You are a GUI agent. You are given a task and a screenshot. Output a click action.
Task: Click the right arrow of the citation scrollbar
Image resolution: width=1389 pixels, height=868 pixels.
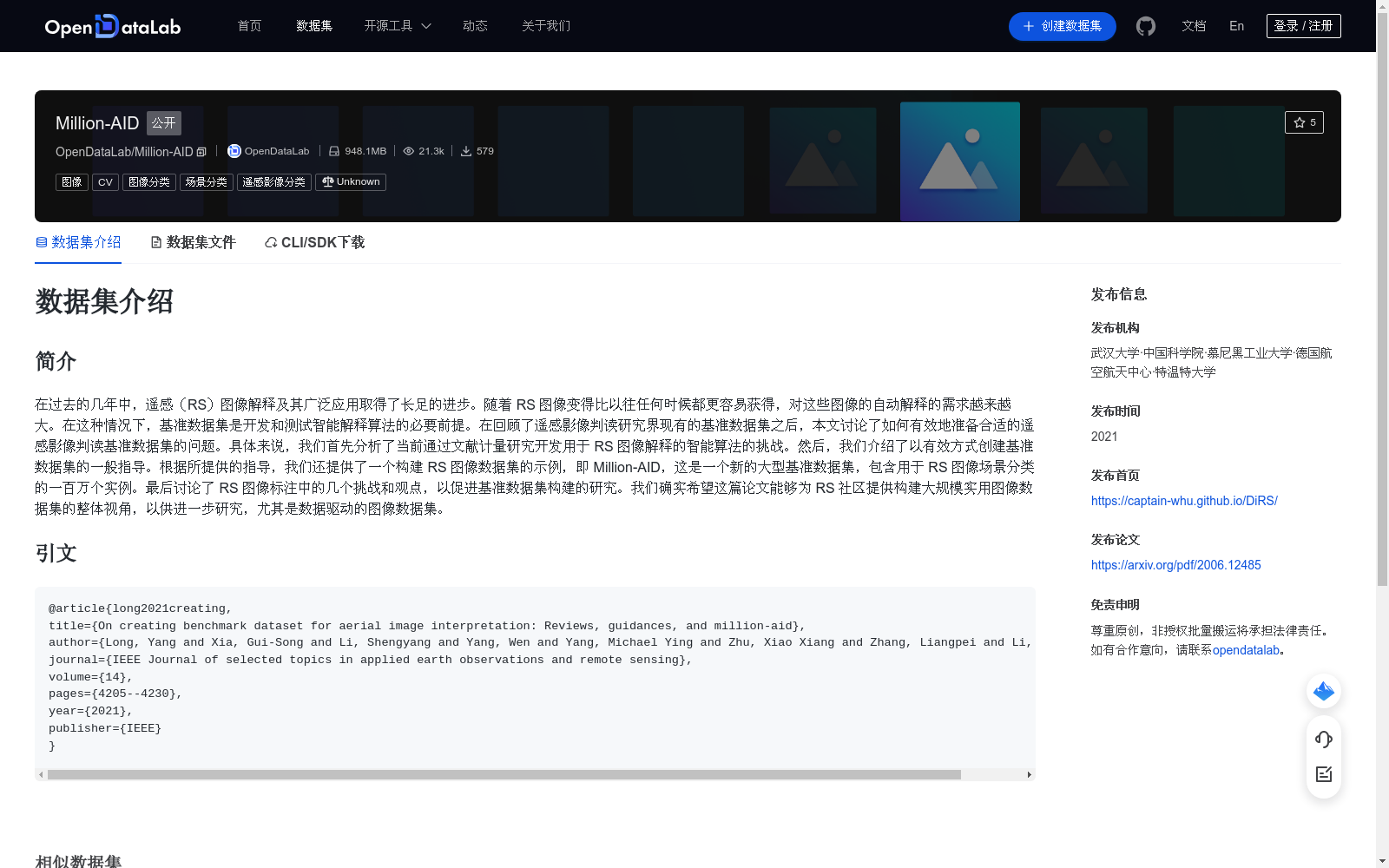[x=1029, y=774]
